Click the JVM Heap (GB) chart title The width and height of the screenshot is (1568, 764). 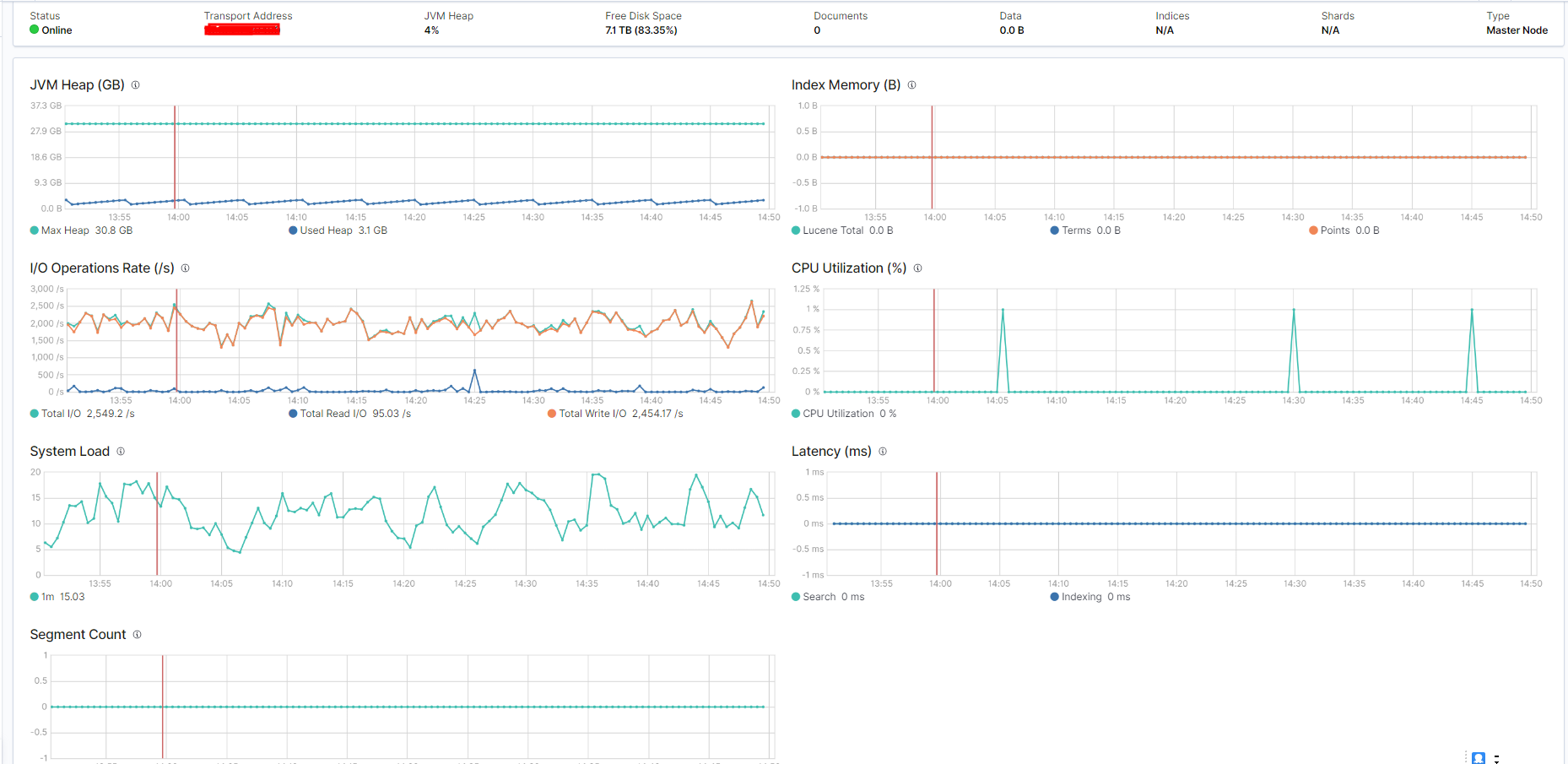pyautogui.click(x=78, y=85)
